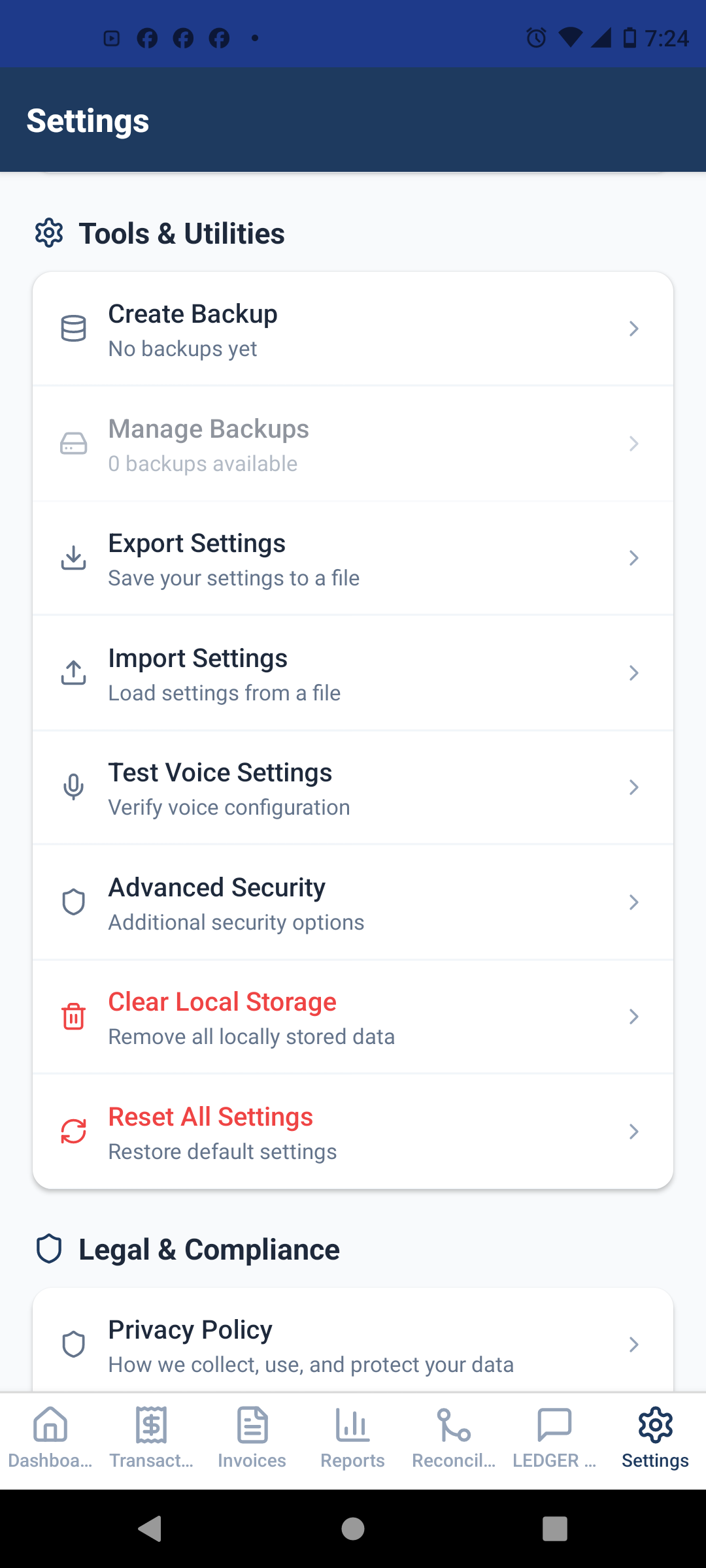Open the LEDGER chat tab
Image resolution: width=706 pixels, height=1568 pixels.
pyautogui.click(x=554, y=1437)
